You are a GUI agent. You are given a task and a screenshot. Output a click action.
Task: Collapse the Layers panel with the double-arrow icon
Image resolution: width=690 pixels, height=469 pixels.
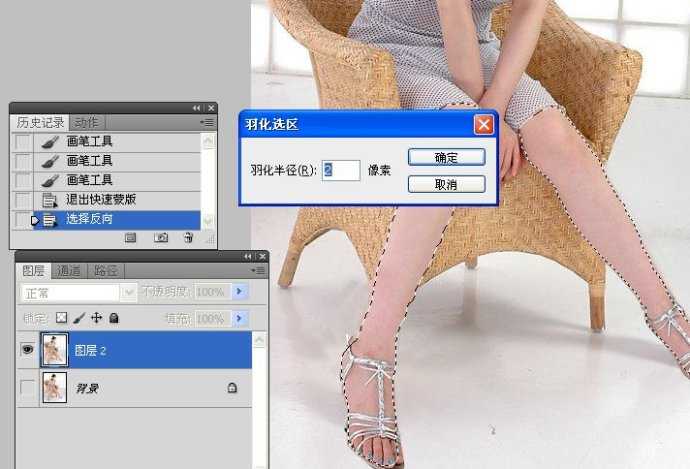(x=248, y=256)
